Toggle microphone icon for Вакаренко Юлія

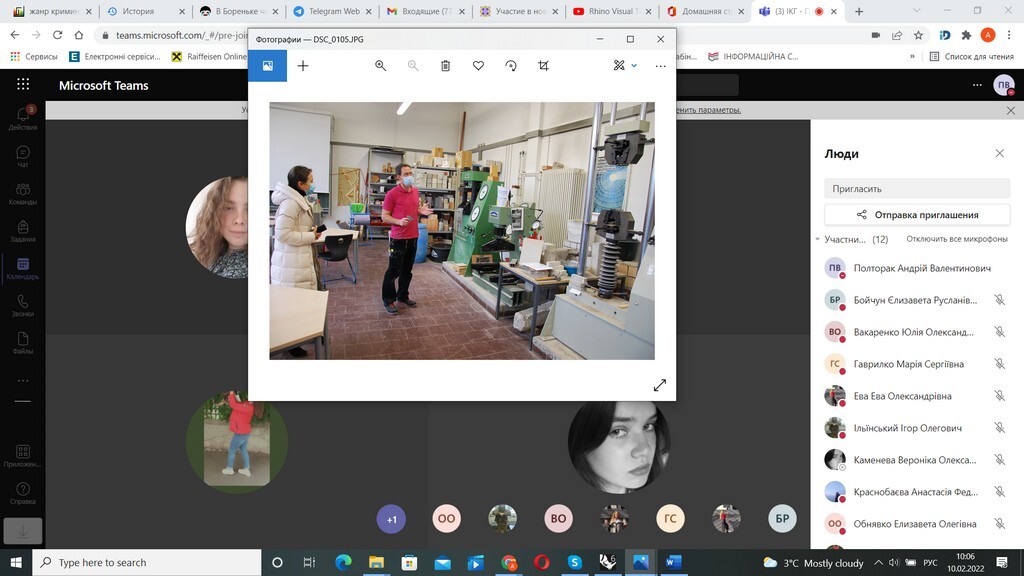click(x=999, y=332)
